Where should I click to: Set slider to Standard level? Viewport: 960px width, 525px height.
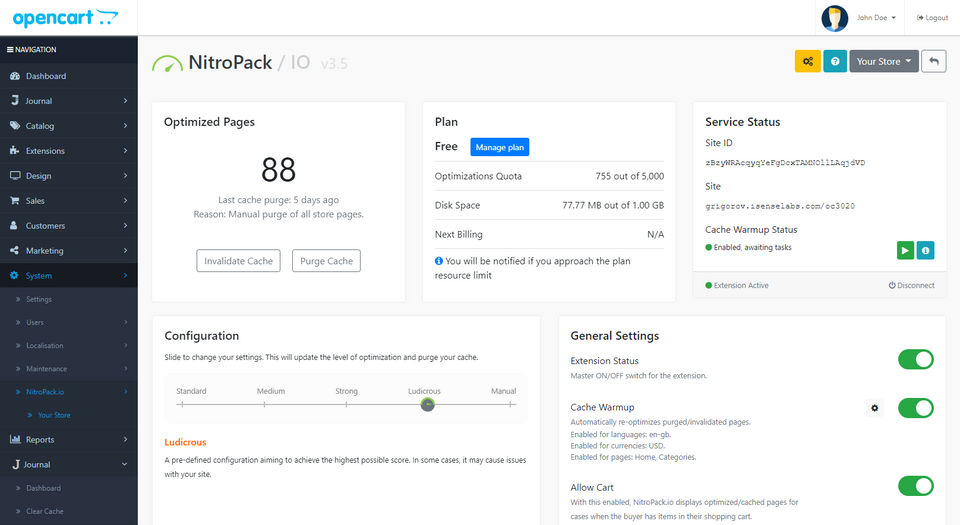click(182, 404)
